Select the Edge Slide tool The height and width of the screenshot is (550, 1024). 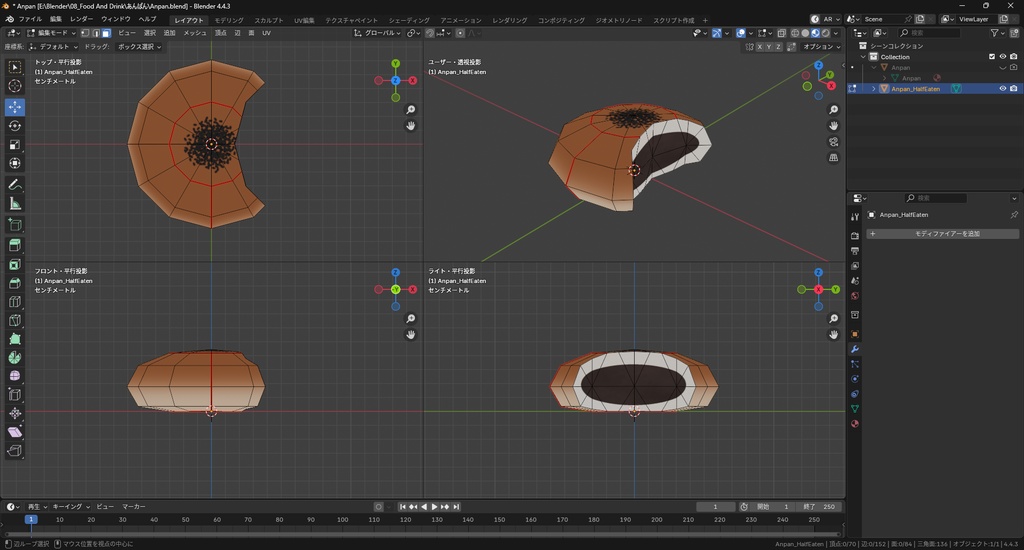click(14, 395)
